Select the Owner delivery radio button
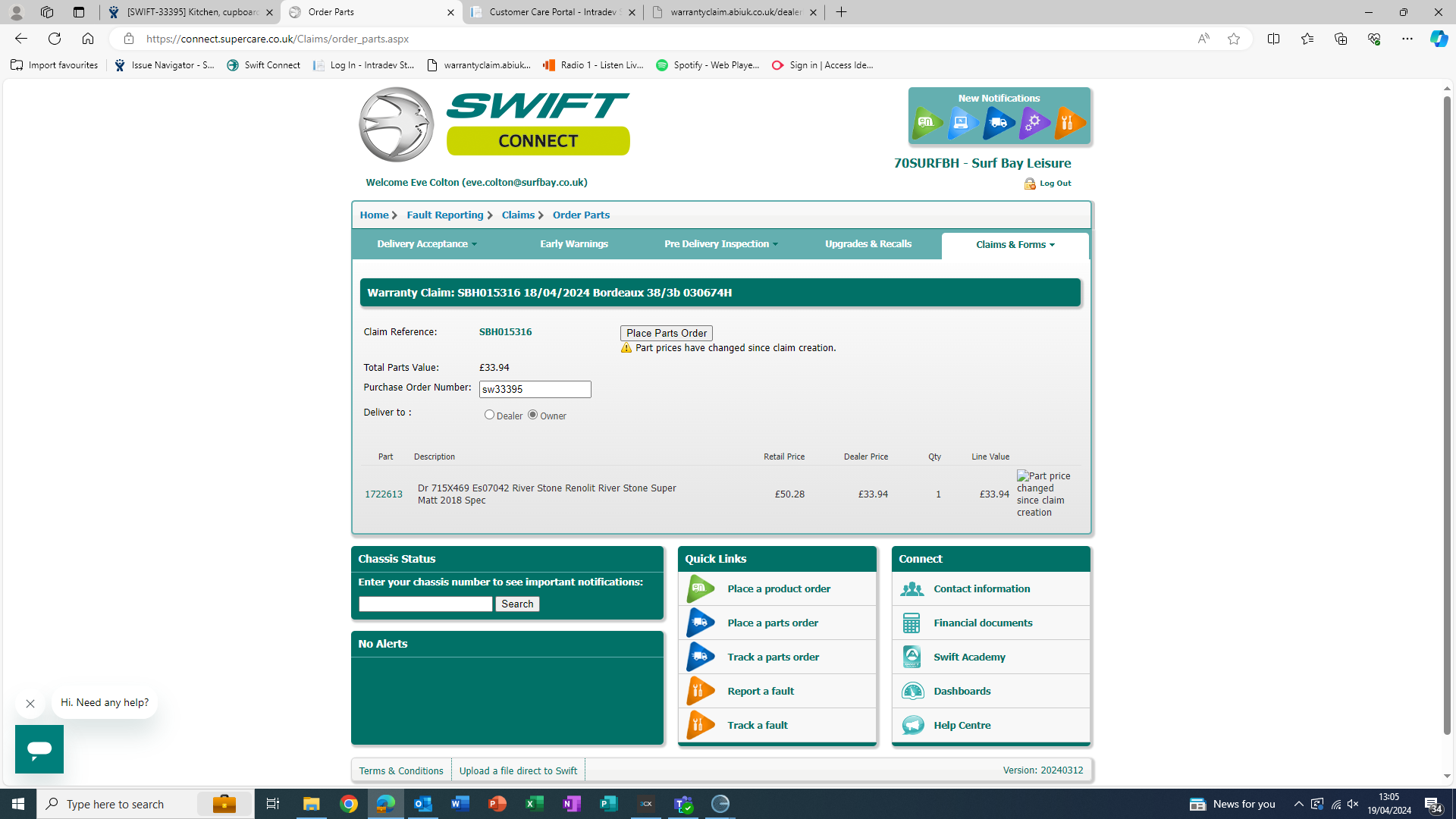 point(532,415)
